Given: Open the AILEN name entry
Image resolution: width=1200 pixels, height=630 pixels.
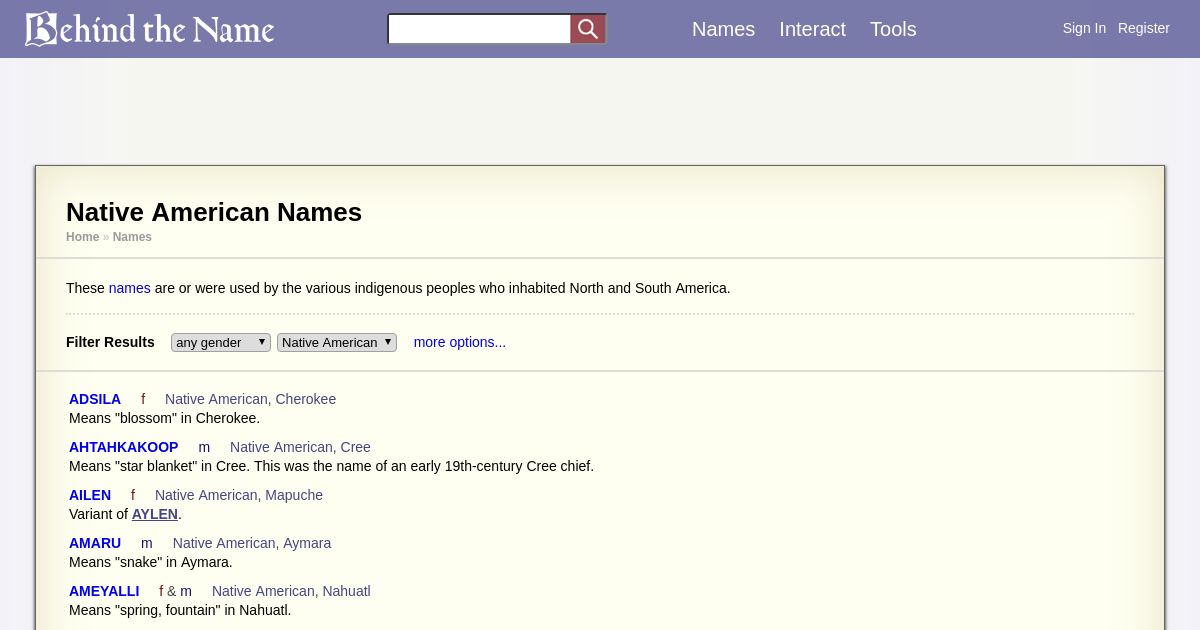Looking at the screenshot, I should click(x=90, y=495).
